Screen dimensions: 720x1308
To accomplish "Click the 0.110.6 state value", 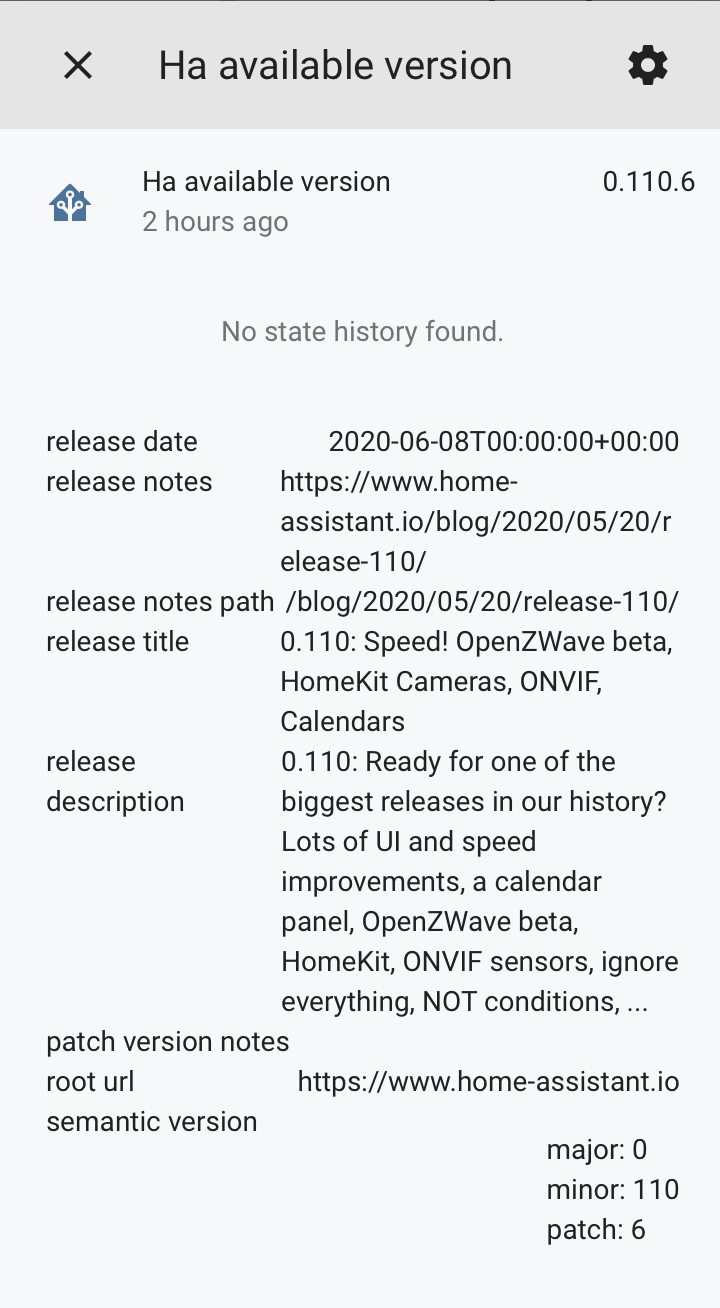I will tap(648, 182).
